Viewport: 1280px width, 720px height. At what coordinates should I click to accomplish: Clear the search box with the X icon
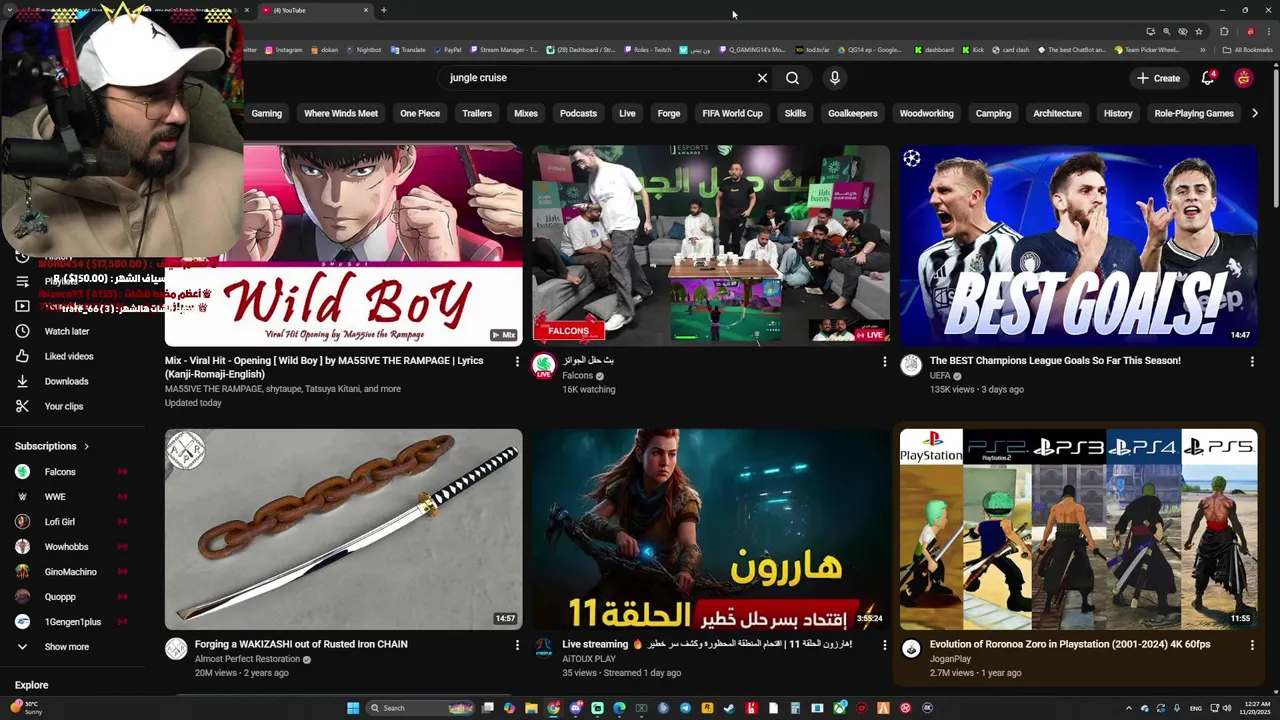click(x=762, y=78)
